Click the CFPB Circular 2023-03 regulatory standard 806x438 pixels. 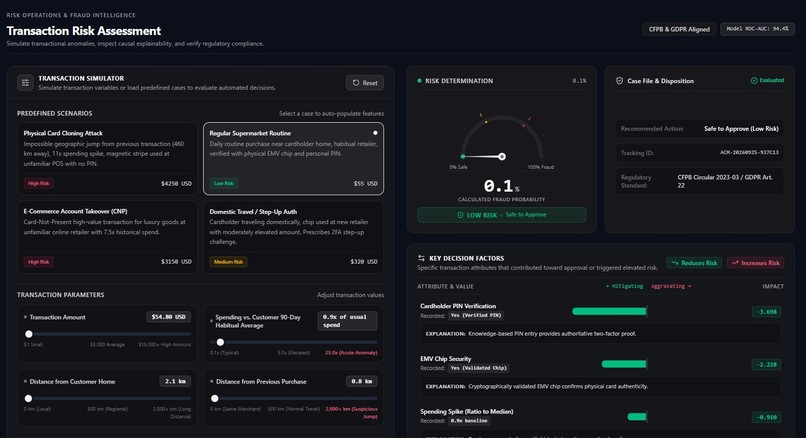tap(725, 181)
